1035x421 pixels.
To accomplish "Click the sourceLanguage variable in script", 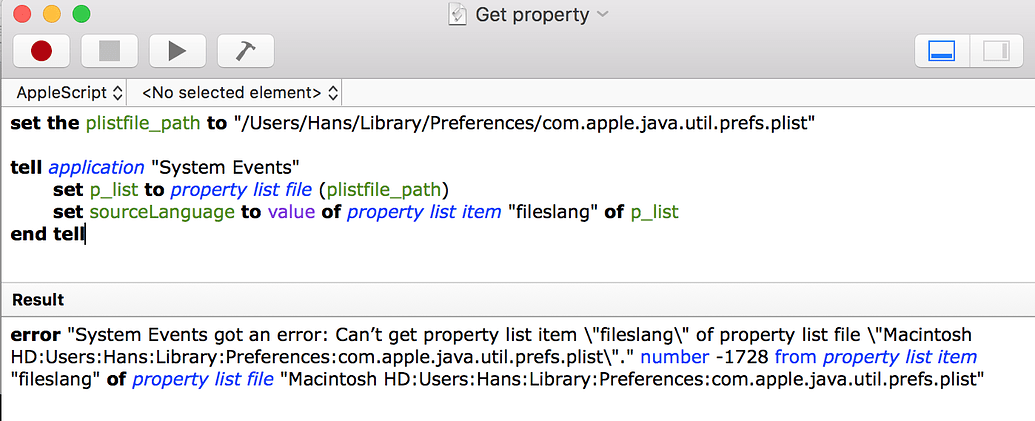I will 162,212.
